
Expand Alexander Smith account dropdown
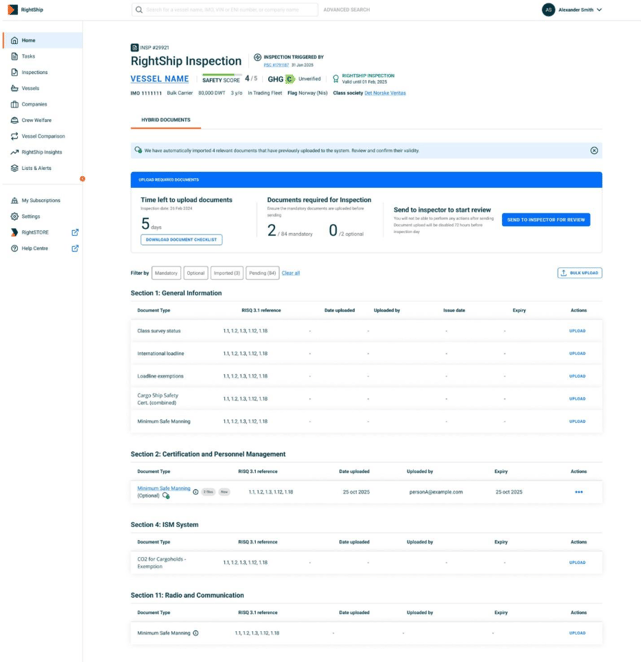[x=599, y=10]
